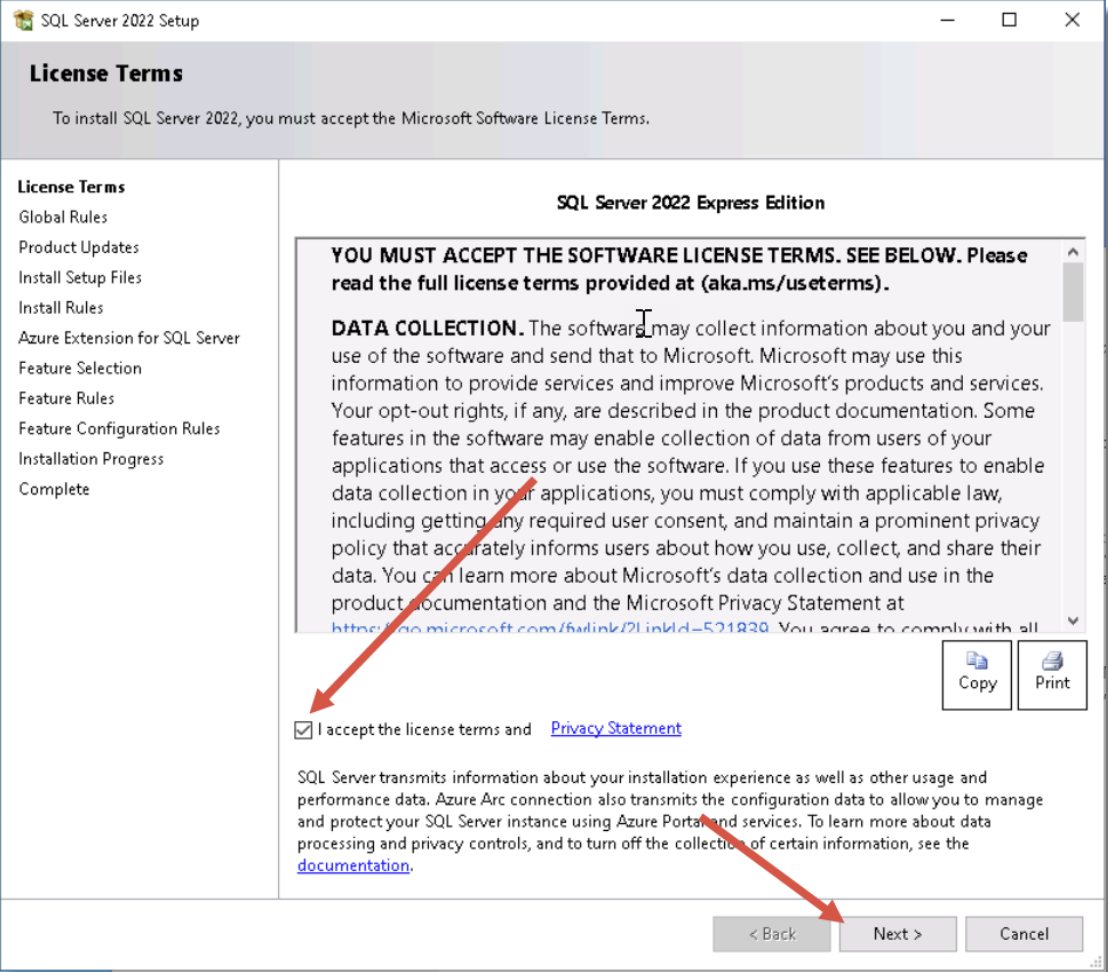The height and width of the screenshot is (972, 1108).
Task: Select 'Feature Selection' step in the sidebar
Action: point(80,368)
